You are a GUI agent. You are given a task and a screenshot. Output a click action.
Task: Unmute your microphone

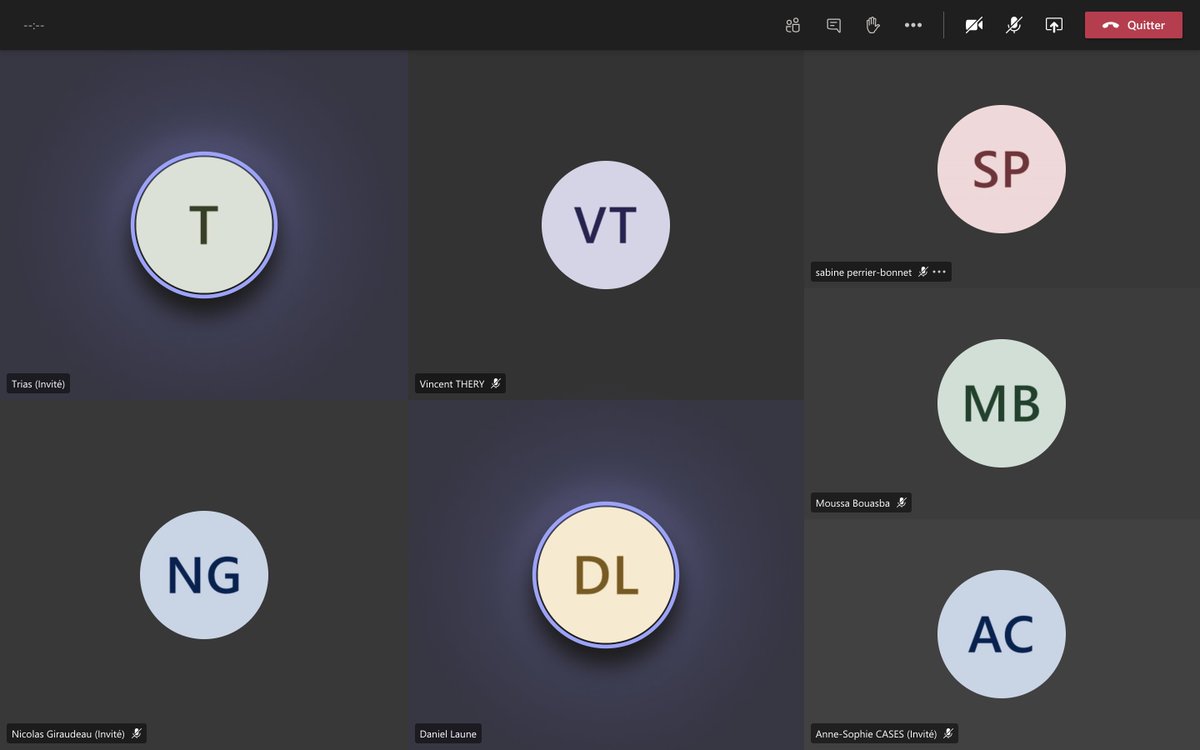(1014, 25)
